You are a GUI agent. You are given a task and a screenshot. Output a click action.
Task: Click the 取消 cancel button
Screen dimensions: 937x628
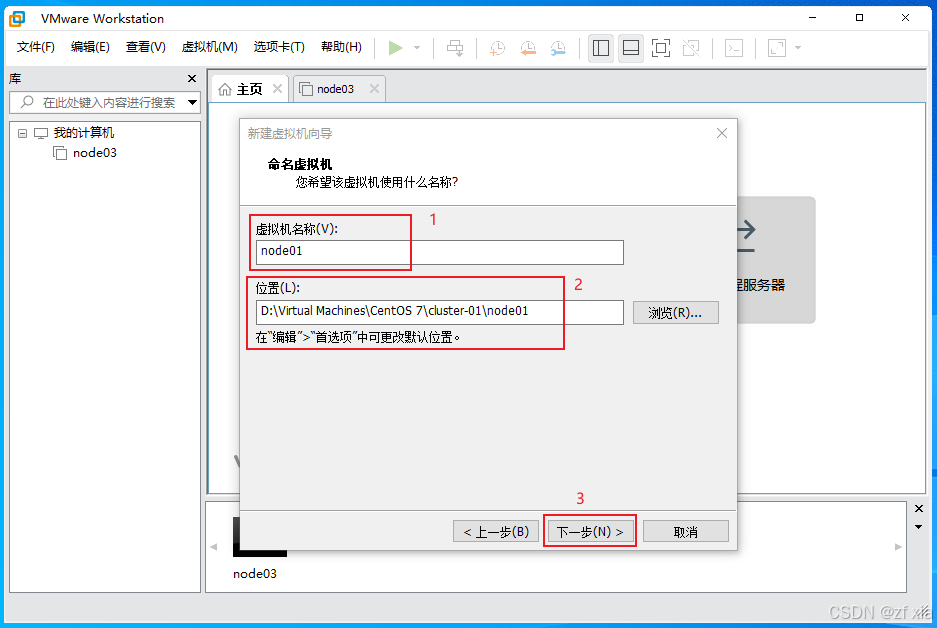(685, 531)
